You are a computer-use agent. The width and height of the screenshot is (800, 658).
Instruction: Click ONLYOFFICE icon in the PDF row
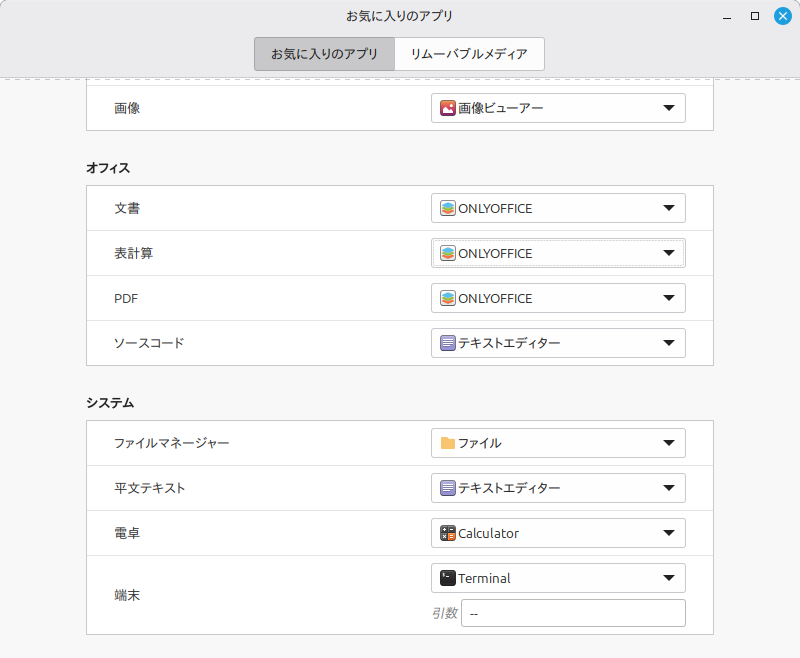click(x=448, y=298)
